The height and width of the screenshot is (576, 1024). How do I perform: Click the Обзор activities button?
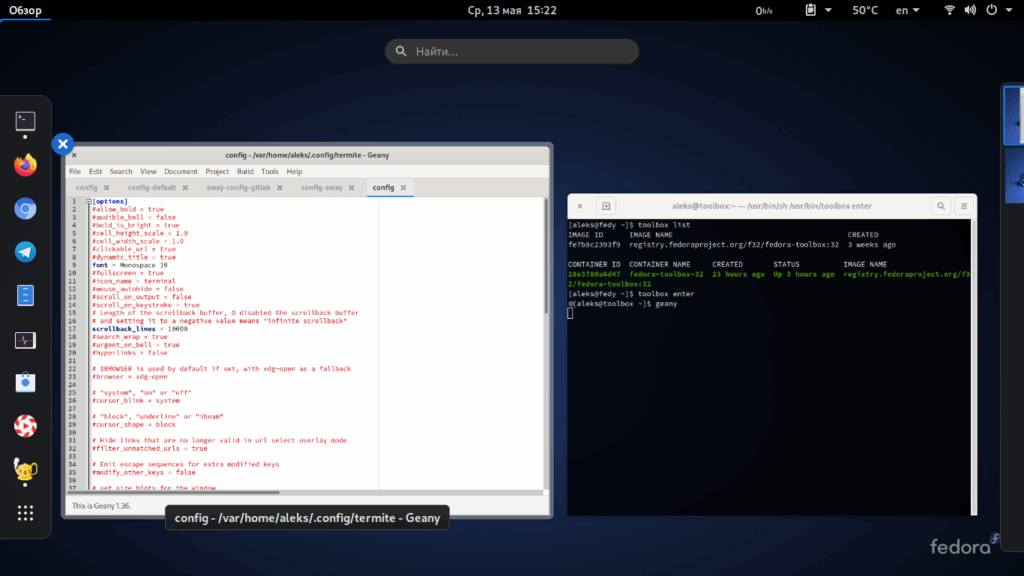(x=25, y=10)
